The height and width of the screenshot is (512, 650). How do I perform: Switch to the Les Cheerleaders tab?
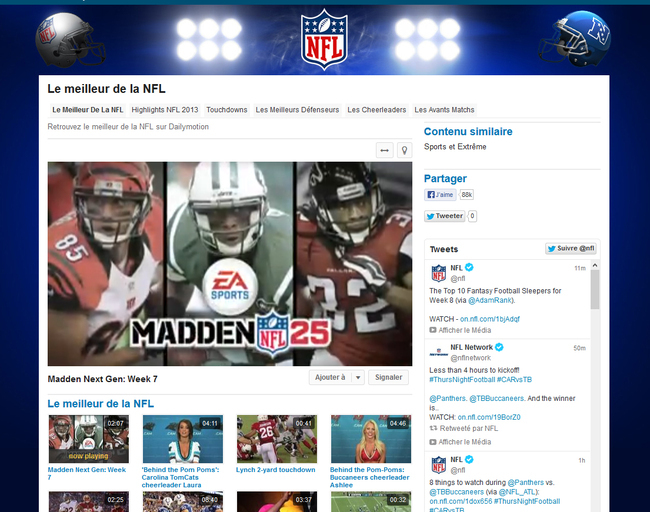(x=377, y=110)
